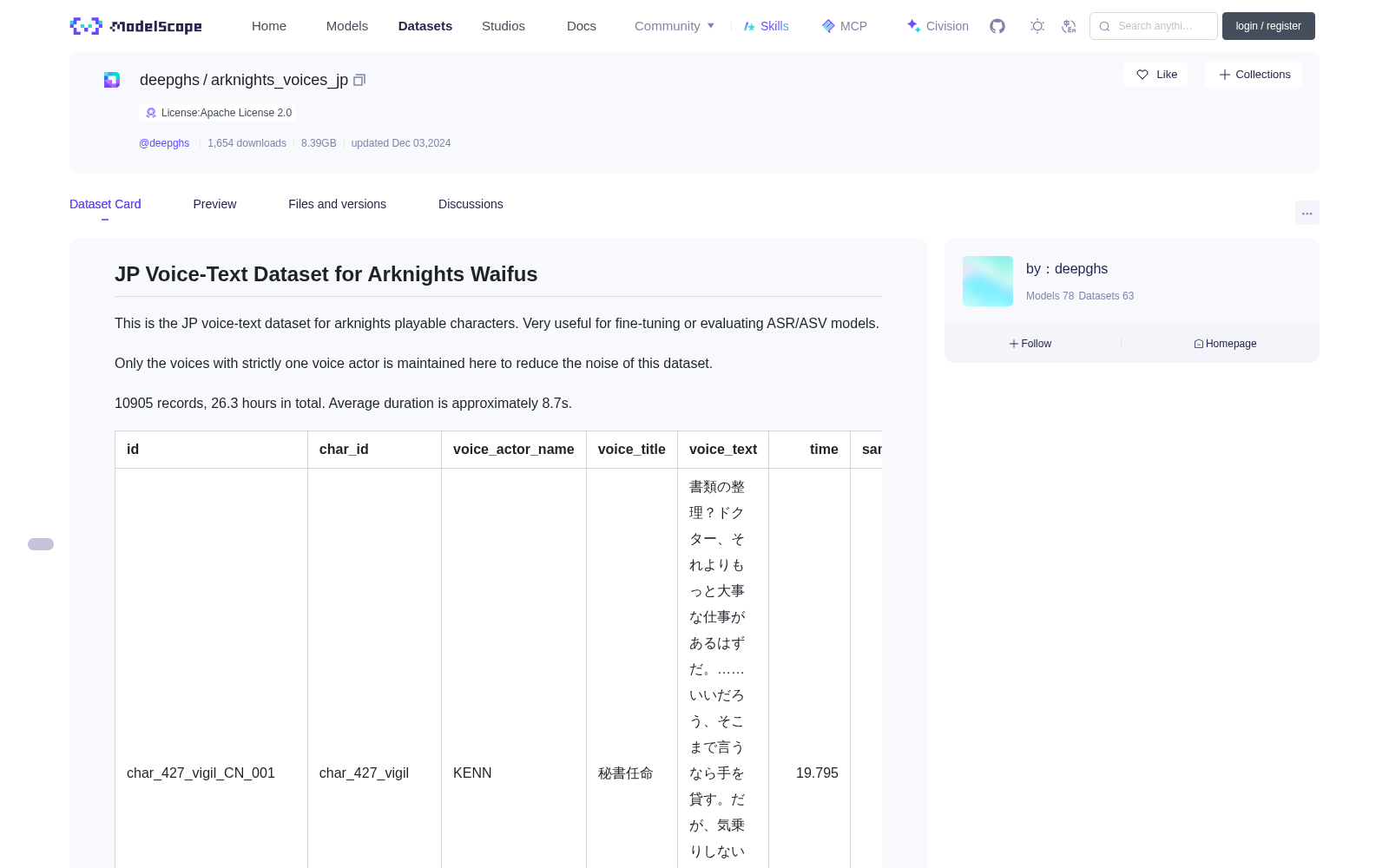Open Files and versions tab
Viewport: 1389px width, 868px height.
(337, 204)
